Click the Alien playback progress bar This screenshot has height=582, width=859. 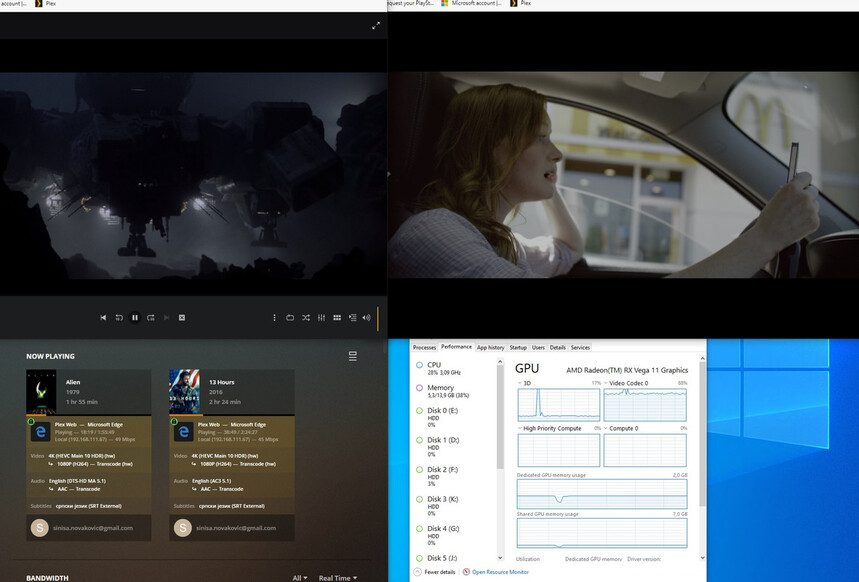[x=89, y=415]
